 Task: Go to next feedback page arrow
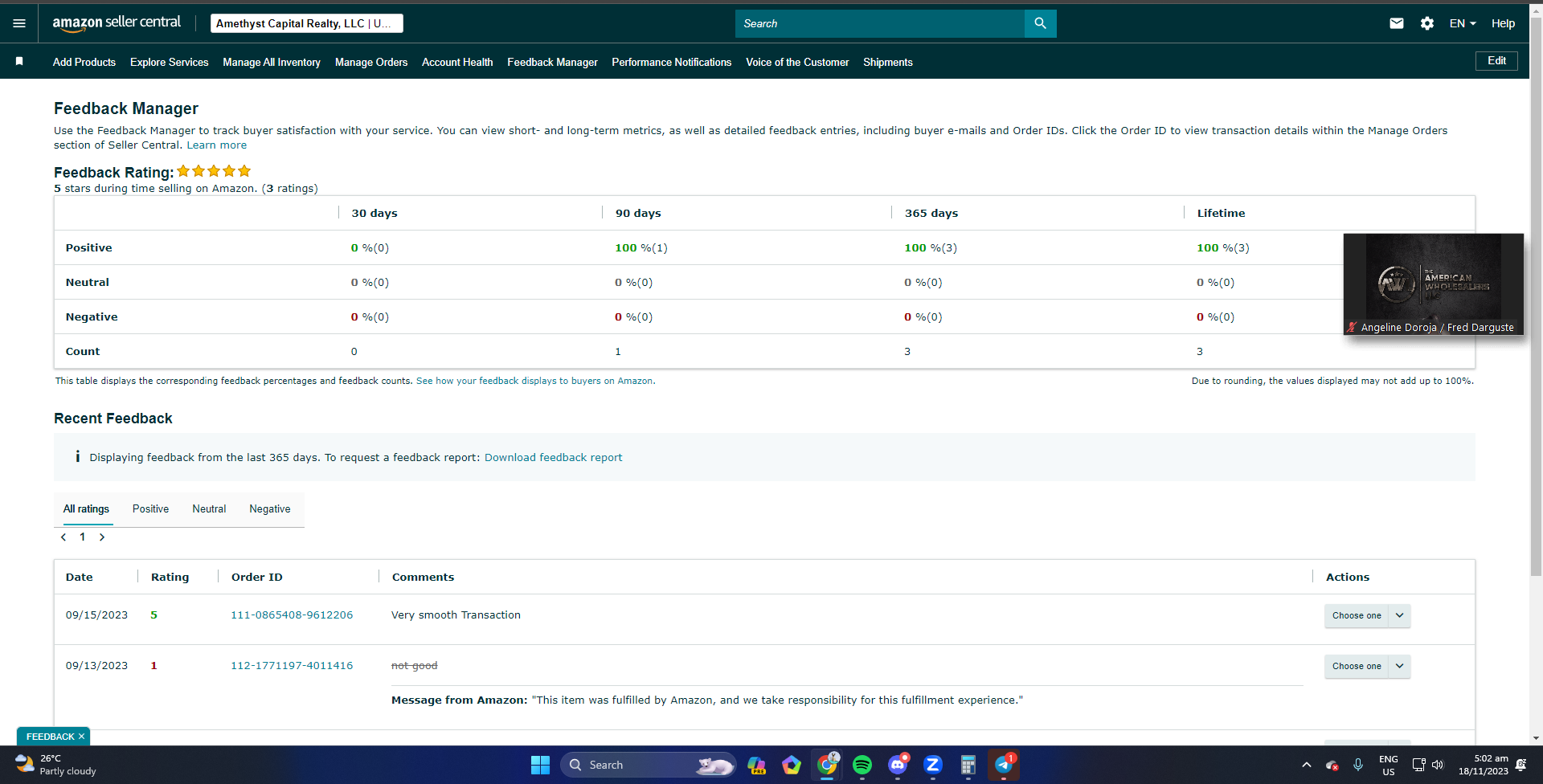[x=102, y=537]
